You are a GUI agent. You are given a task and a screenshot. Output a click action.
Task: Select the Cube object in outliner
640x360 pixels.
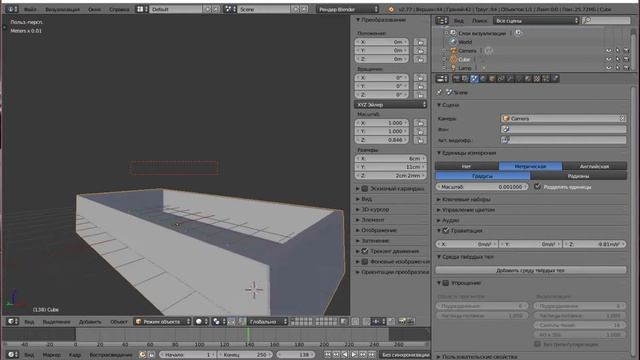[x=464, y=60]
